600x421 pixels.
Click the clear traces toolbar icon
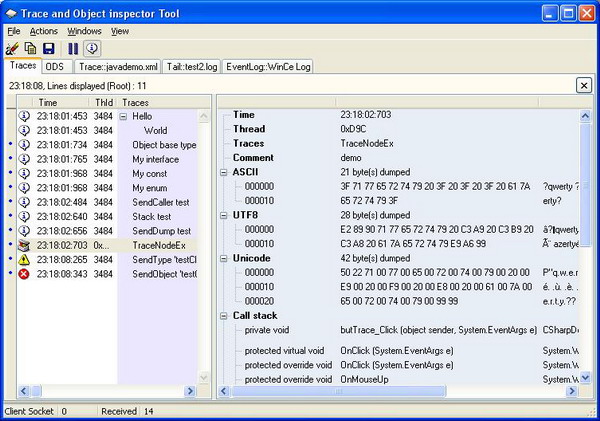pos(12,48)
